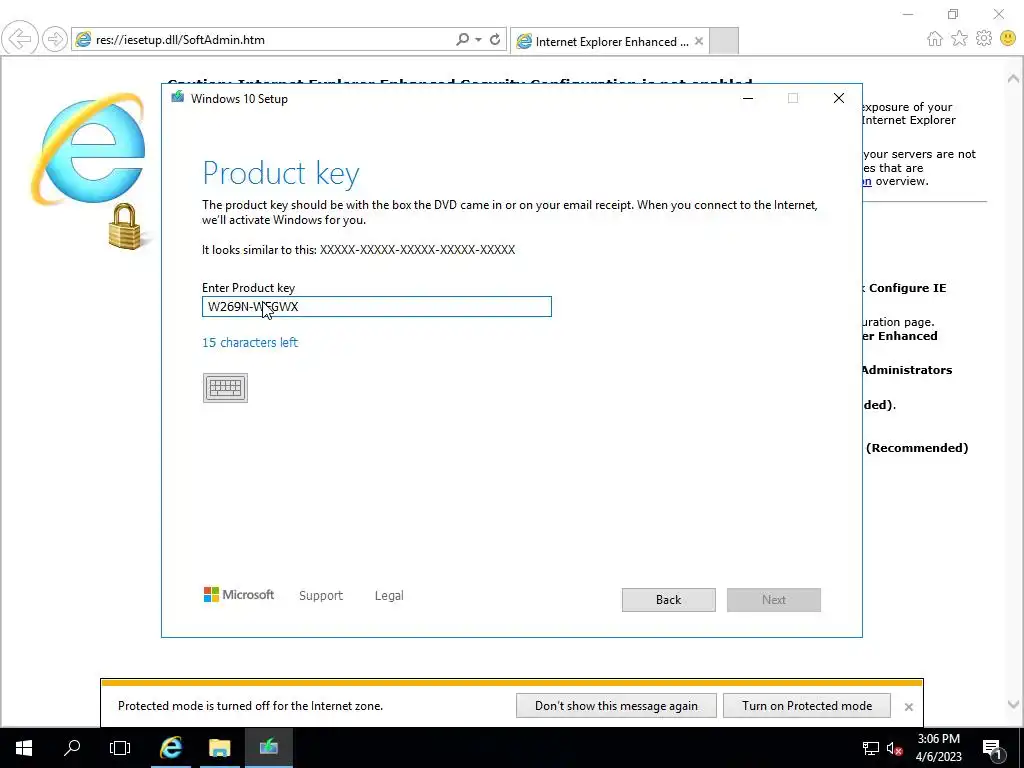Open the taskbar clock and date
This screenshot has width=1024, height=768.
point(938,748)
